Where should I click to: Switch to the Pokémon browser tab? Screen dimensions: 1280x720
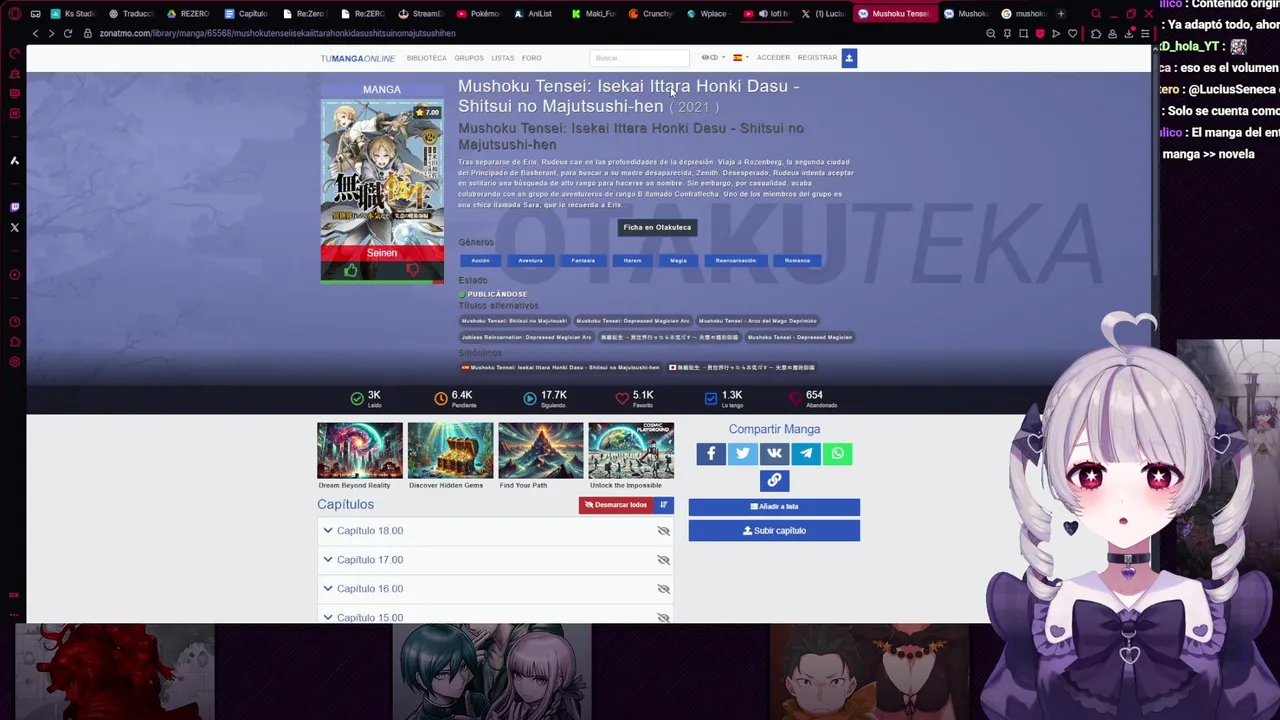pyautogui.click(x=478, y=14)
